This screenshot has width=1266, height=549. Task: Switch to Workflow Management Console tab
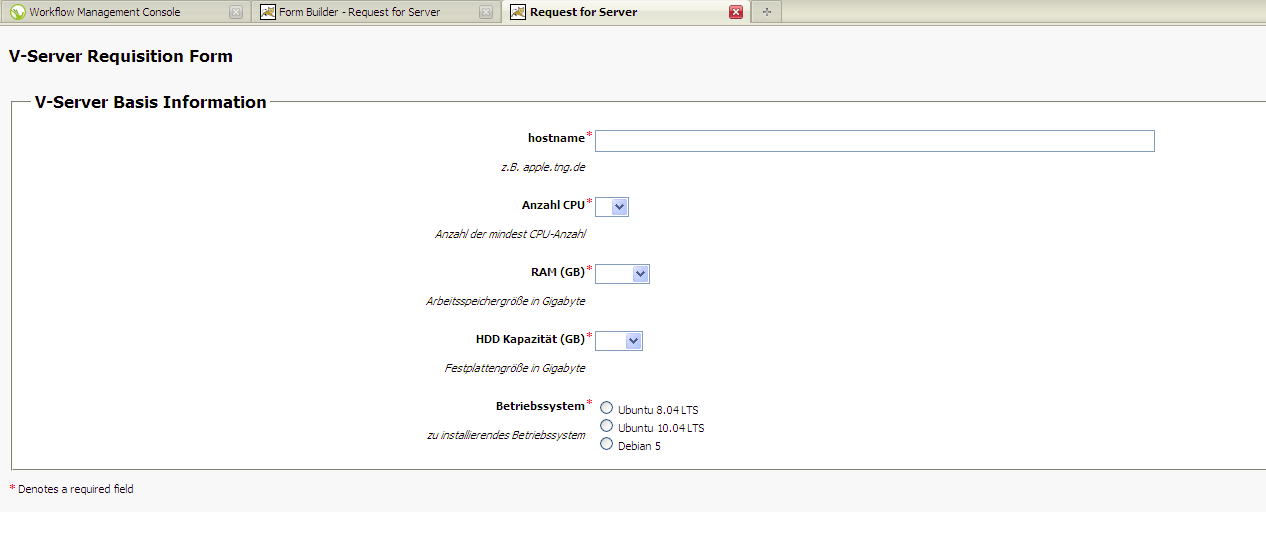(x=126, y=12)
